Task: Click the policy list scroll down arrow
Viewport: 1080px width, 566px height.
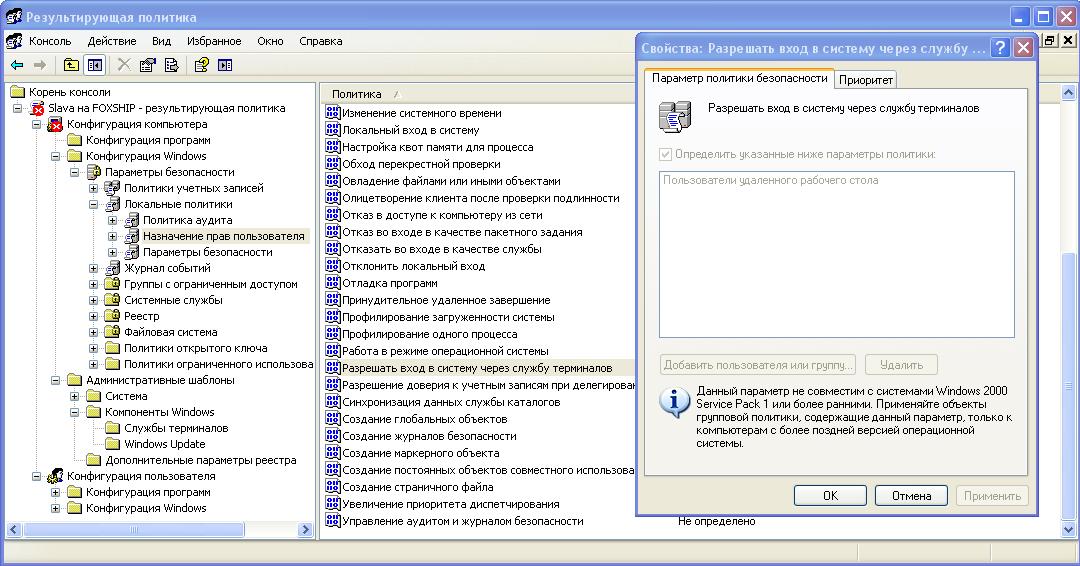Action: tap(1068, 530)
